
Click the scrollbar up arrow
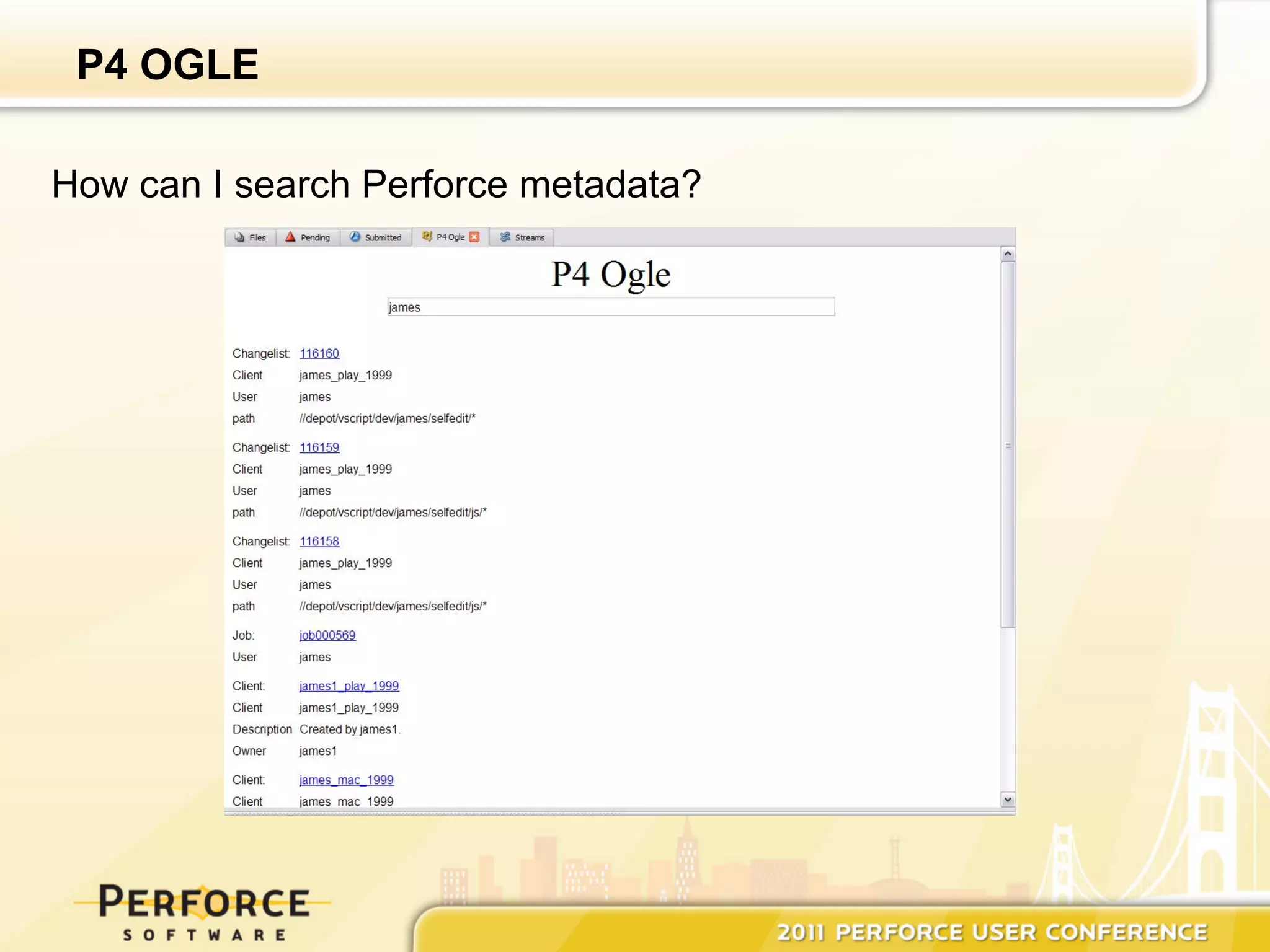click(x=1008, y=254)
